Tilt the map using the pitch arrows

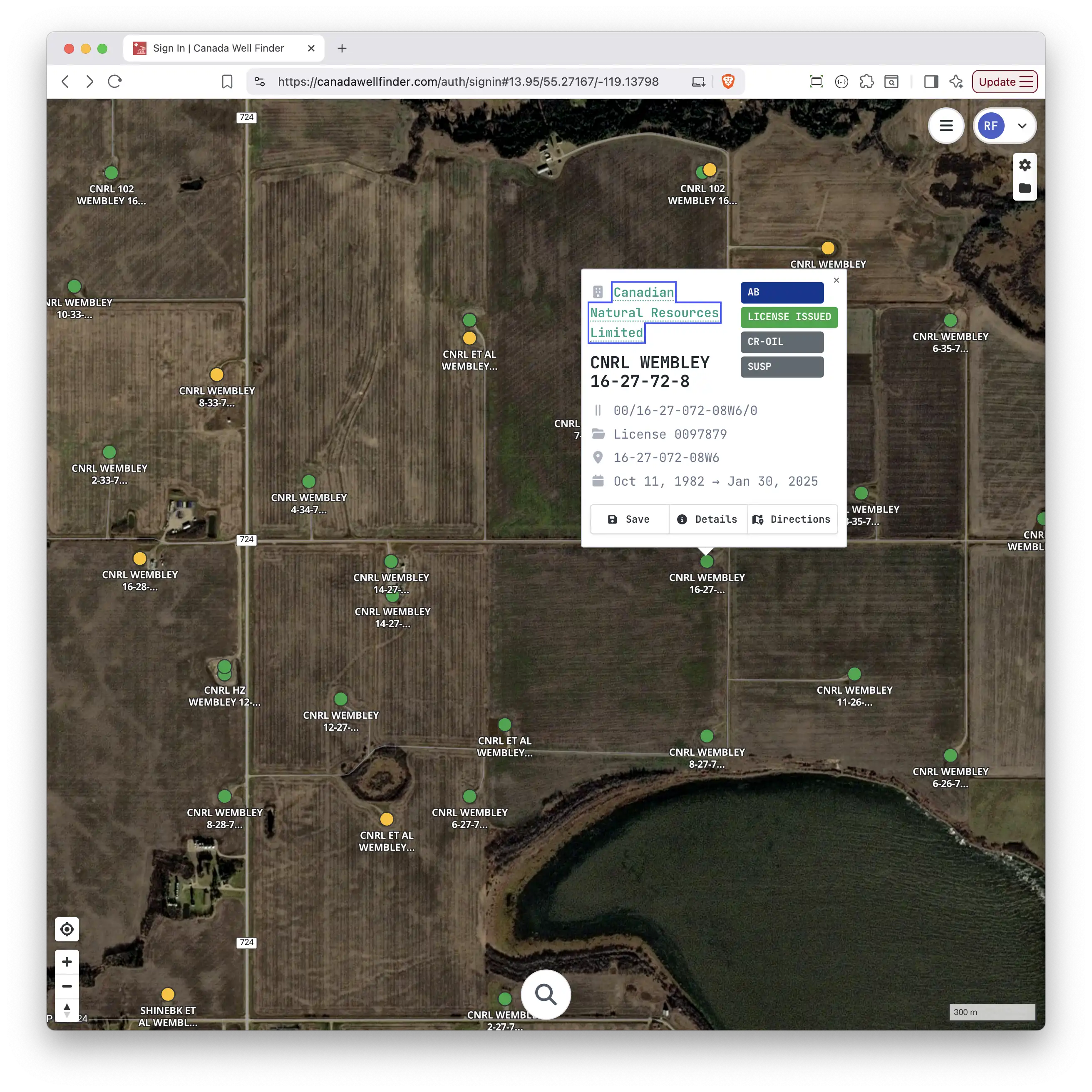[x=67, y=1010]
